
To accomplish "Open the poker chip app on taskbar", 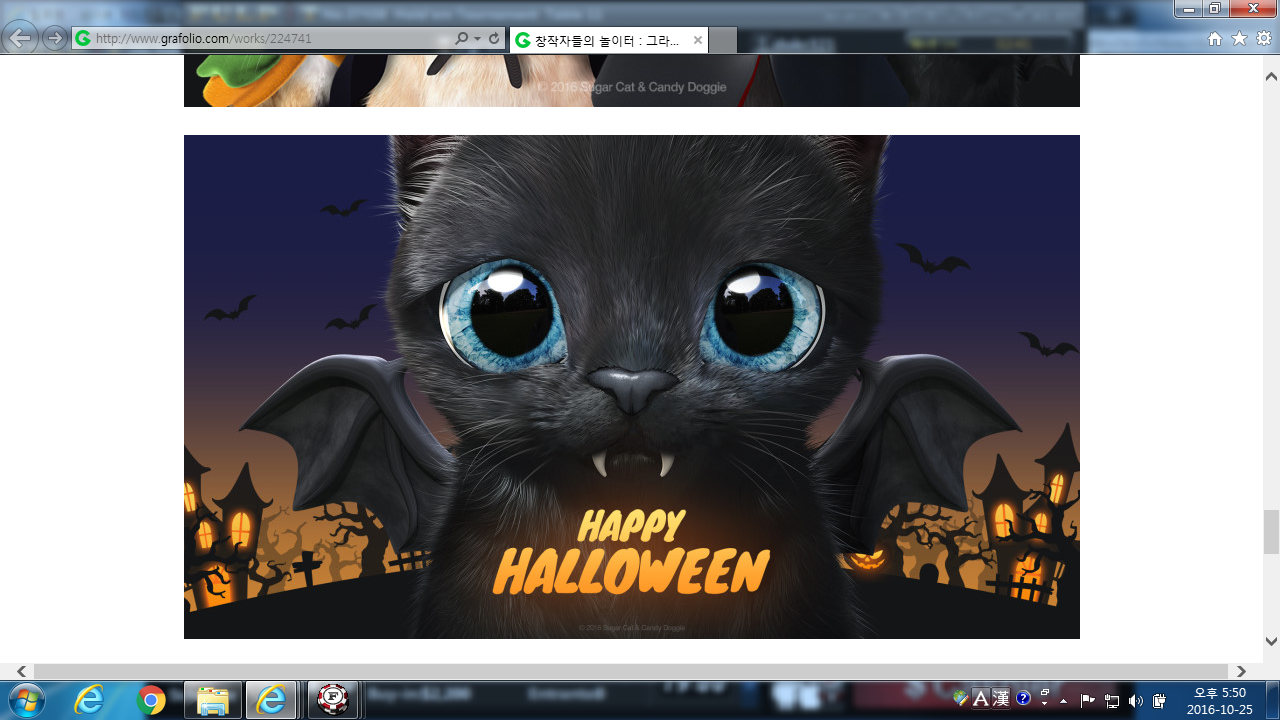I will click(332, 701).
